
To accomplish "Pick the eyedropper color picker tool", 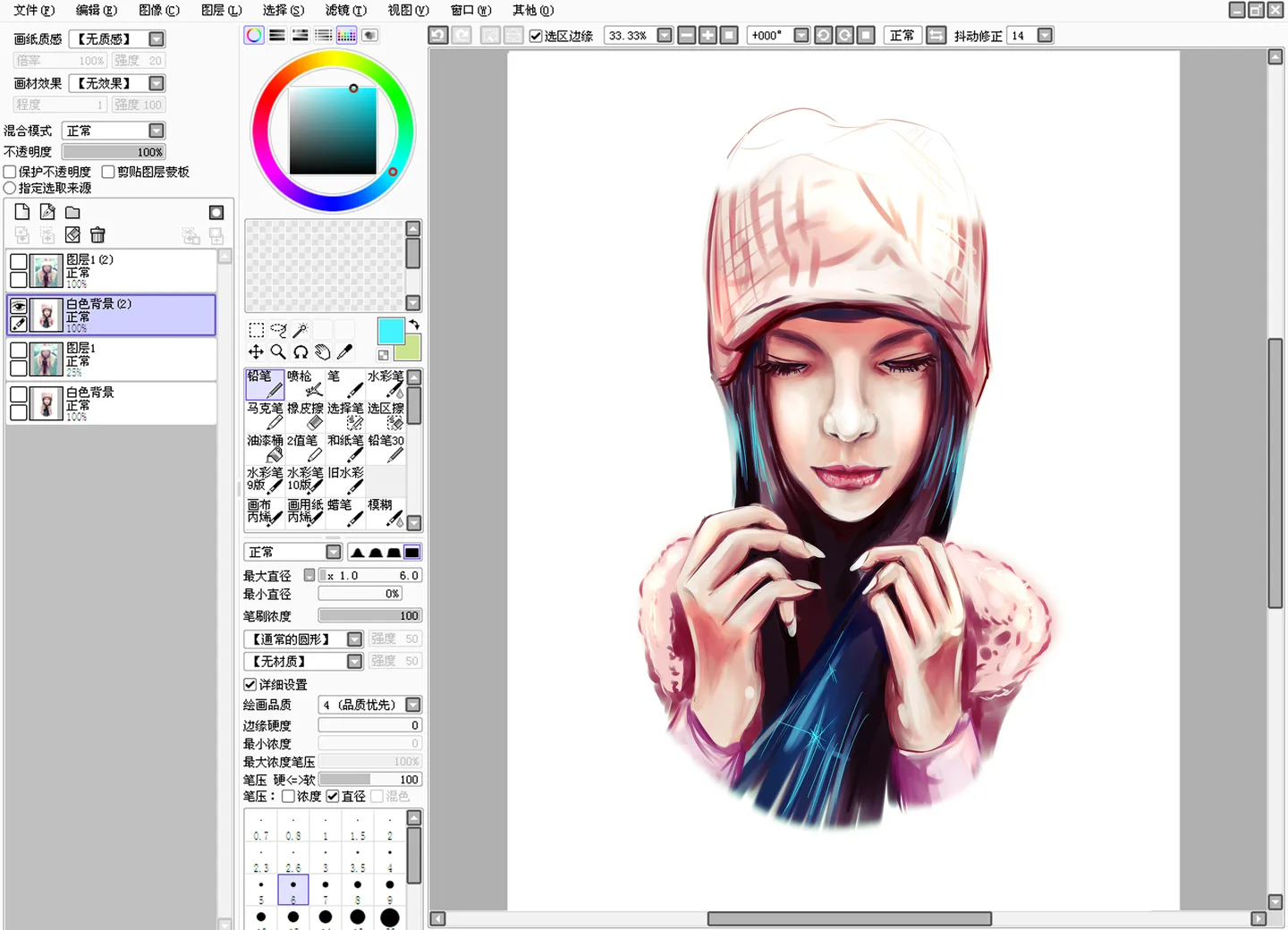I will point(344,352).
